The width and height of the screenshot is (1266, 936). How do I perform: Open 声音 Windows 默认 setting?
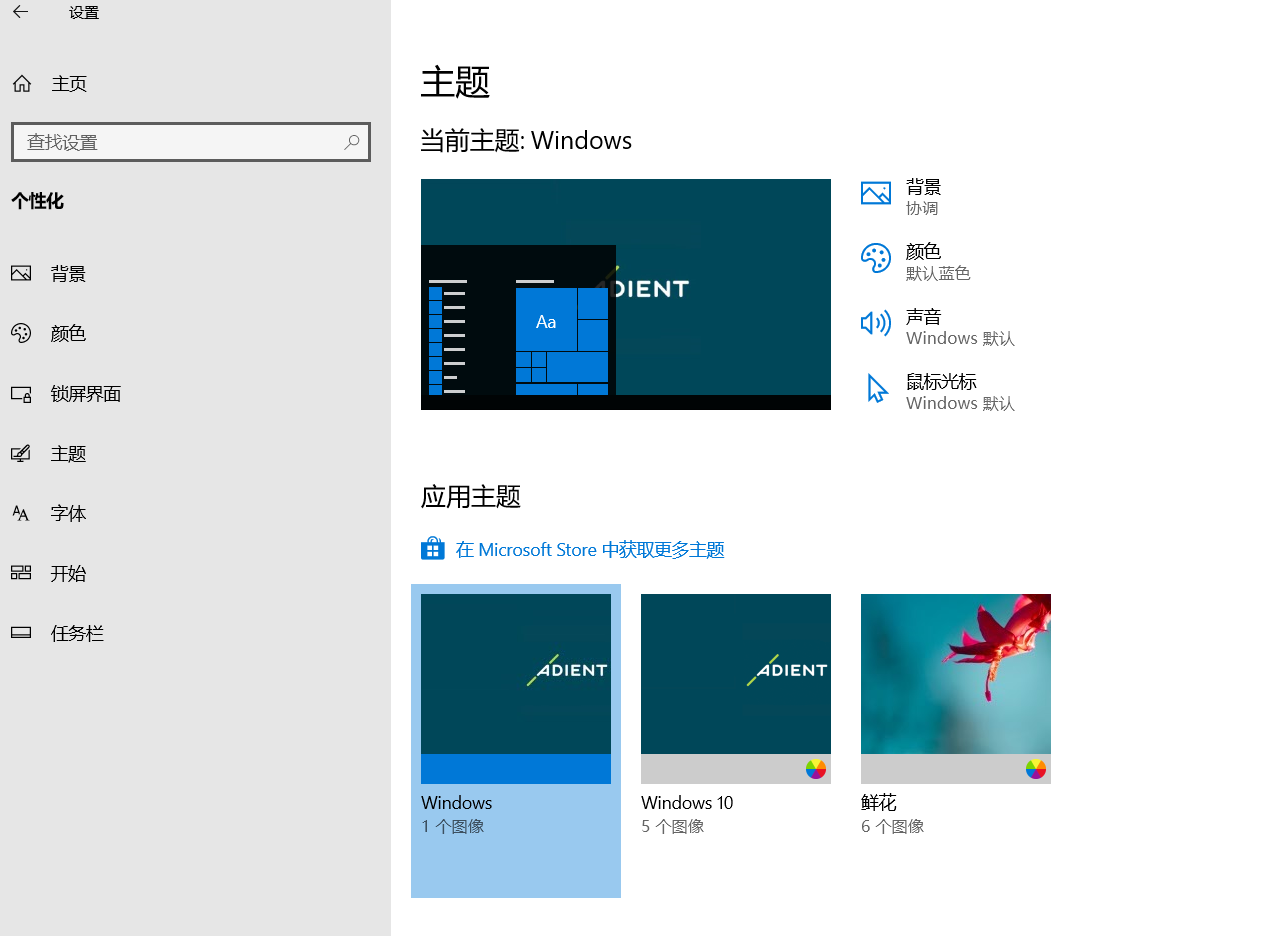click(x=938, y=327)
